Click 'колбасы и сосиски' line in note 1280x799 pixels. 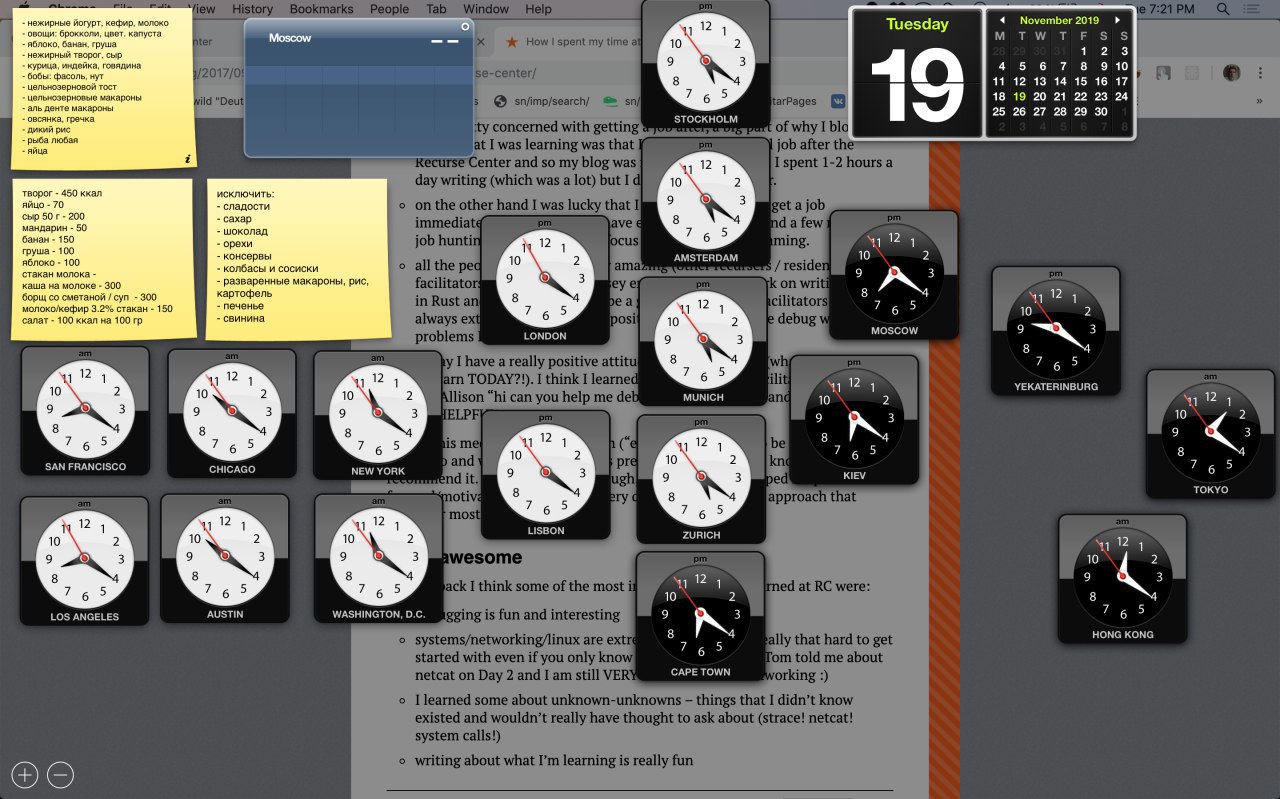click(x=267, y=268)
